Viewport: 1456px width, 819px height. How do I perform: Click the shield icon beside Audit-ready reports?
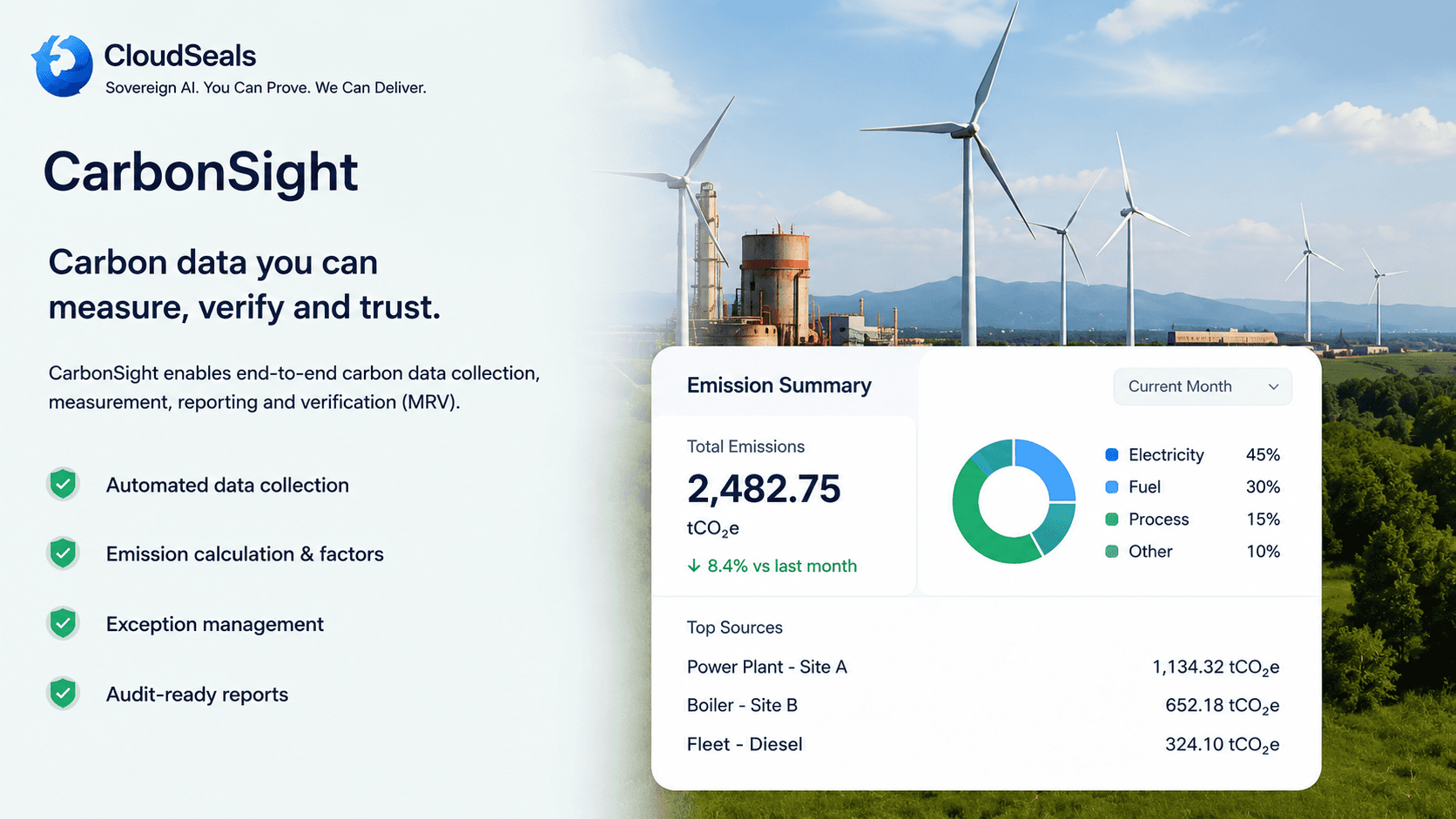(63, 694)
